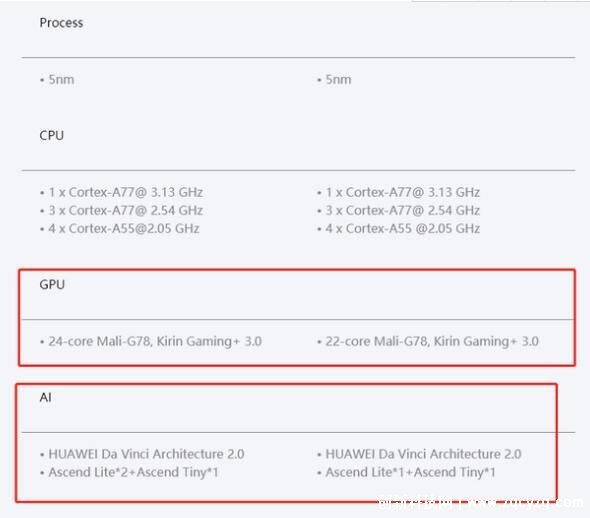590x518 pixels.
Task: Click the divider line under CPU heading
Action: coord(298,170)
